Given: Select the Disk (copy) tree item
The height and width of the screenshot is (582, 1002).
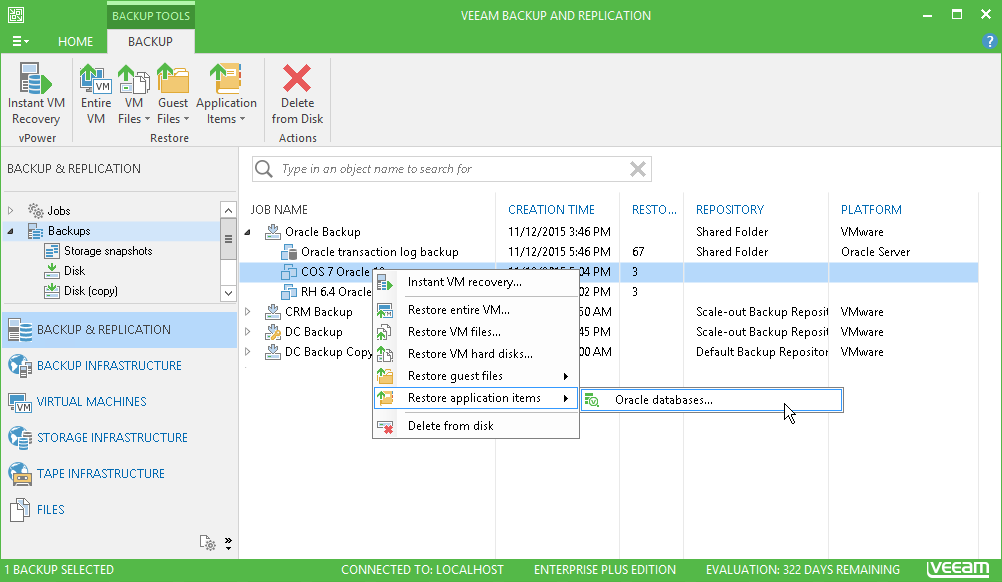Looking at the screenshot, I should click(x=91, y=291).
